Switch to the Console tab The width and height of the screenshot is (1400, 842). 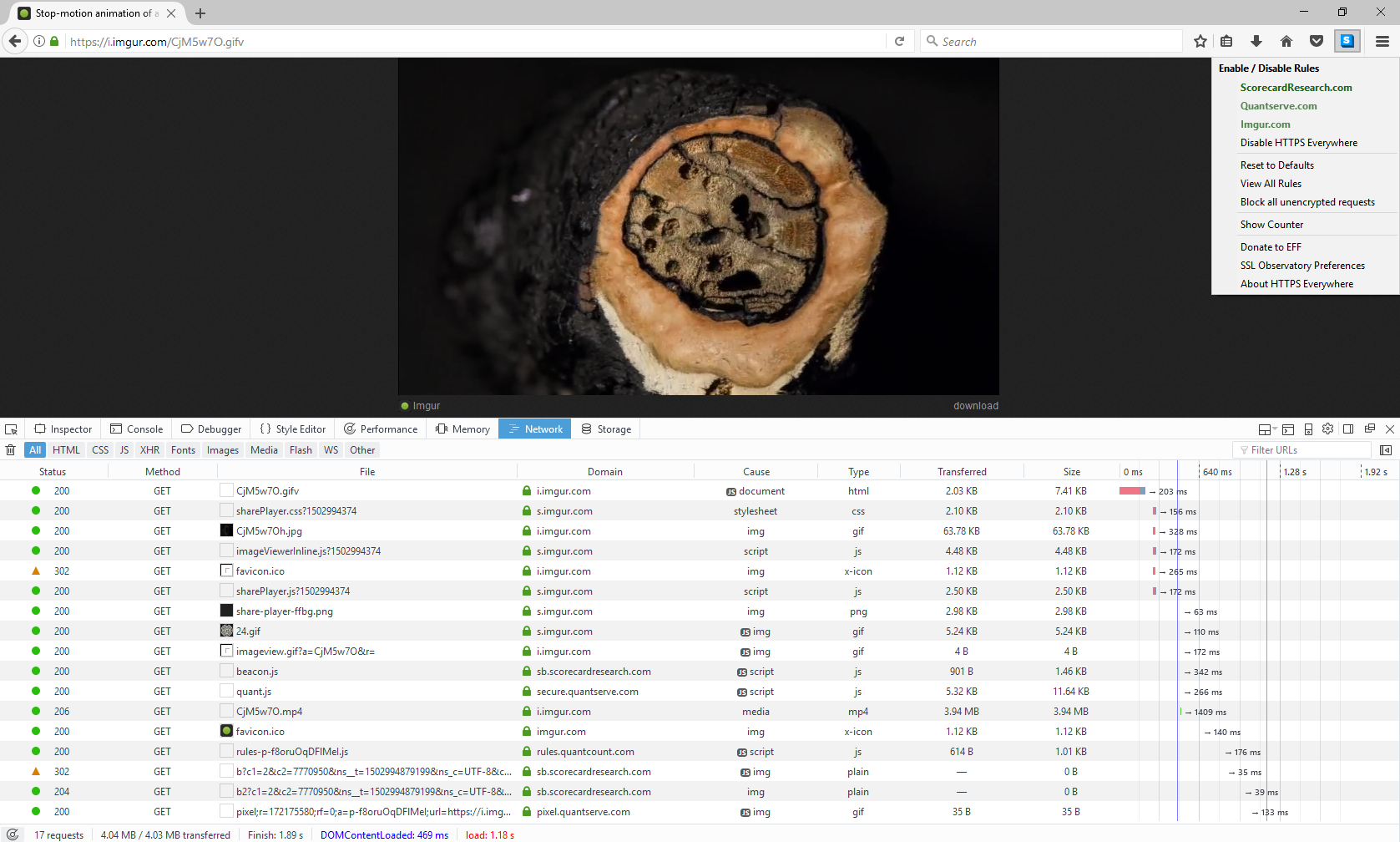(137, 429)
